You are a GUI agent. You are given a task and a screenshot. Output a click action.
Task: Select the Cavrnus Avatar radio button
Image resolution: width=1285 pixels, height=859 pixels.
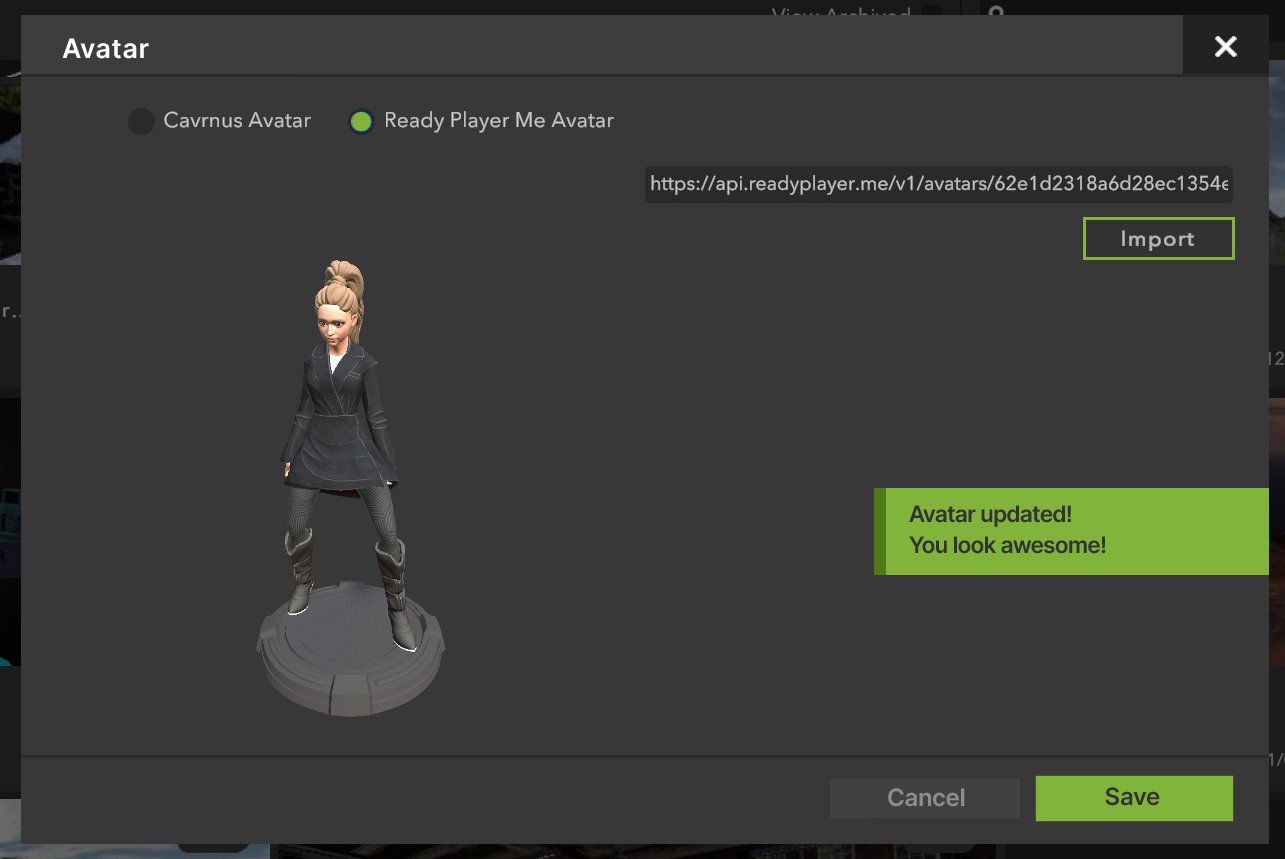coord(140,120)
